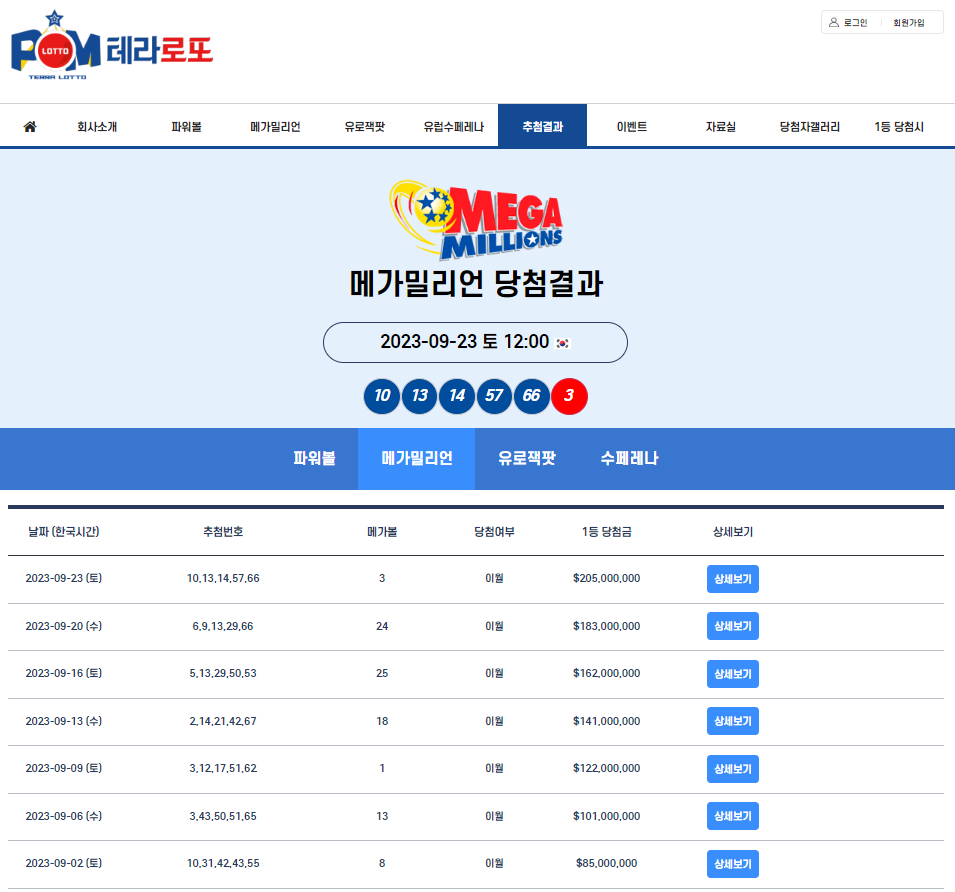Screen dimensions: 955x892
Task: Click mega ball value 25 in table
Action: (x=382, y=673)
